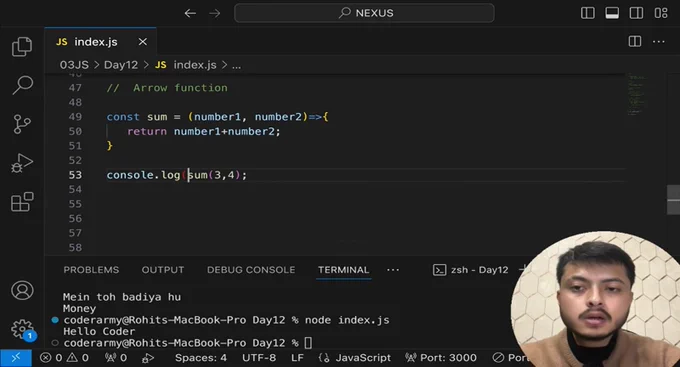
Task: Toggle the bottom panel layout icon
Action: tap(612, 13)
